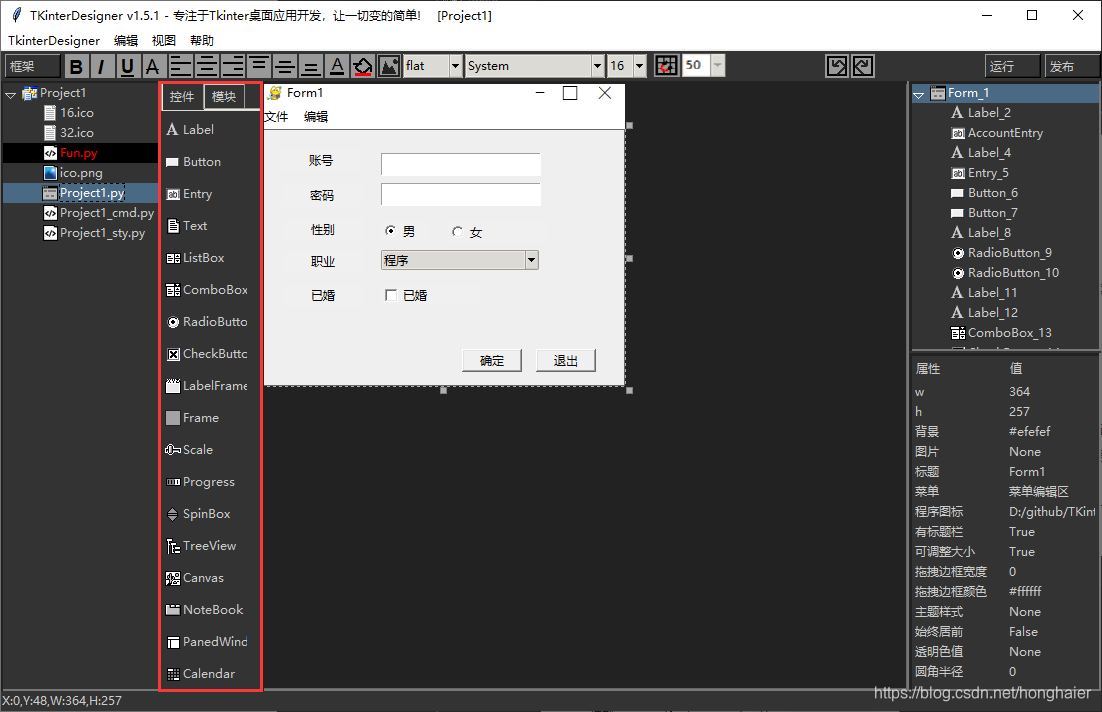Select Project1_cmd.py file
Image resolution: width=1102 pixels, height=712 pixels.
click(x=107, y=213)
